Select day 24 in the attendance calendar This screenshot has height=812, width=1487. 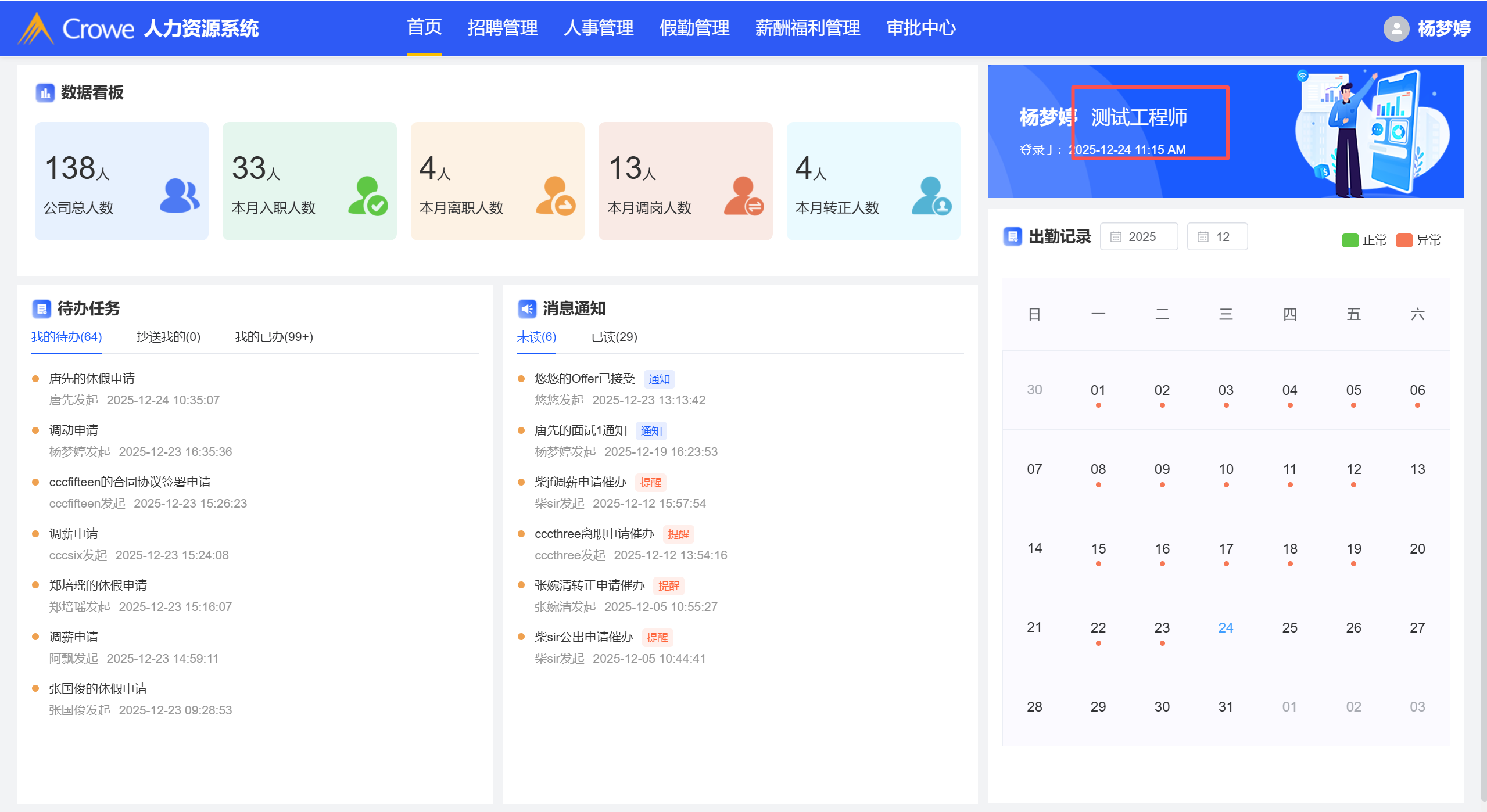[x=1226, y=627]
